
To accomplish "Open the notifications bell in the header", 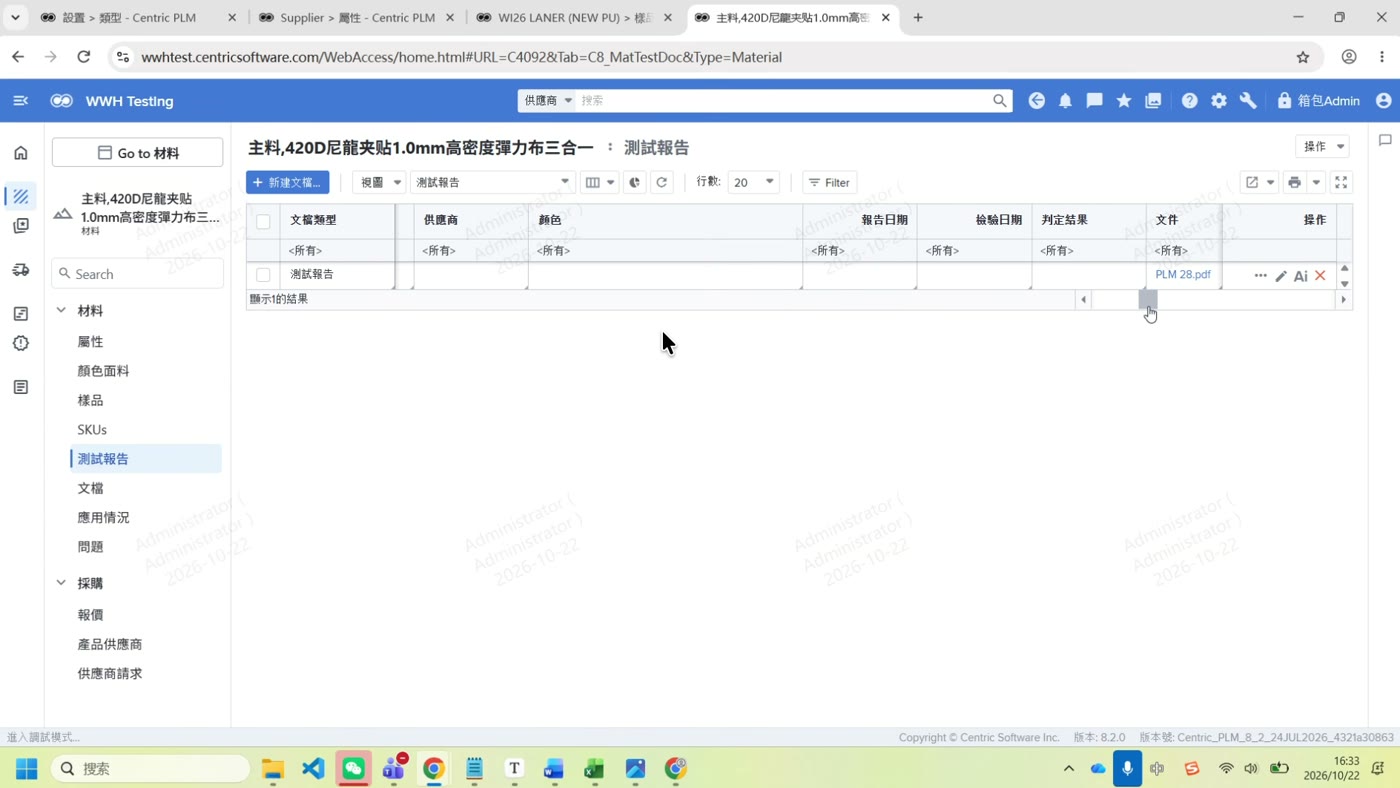I will point(1065,101).
